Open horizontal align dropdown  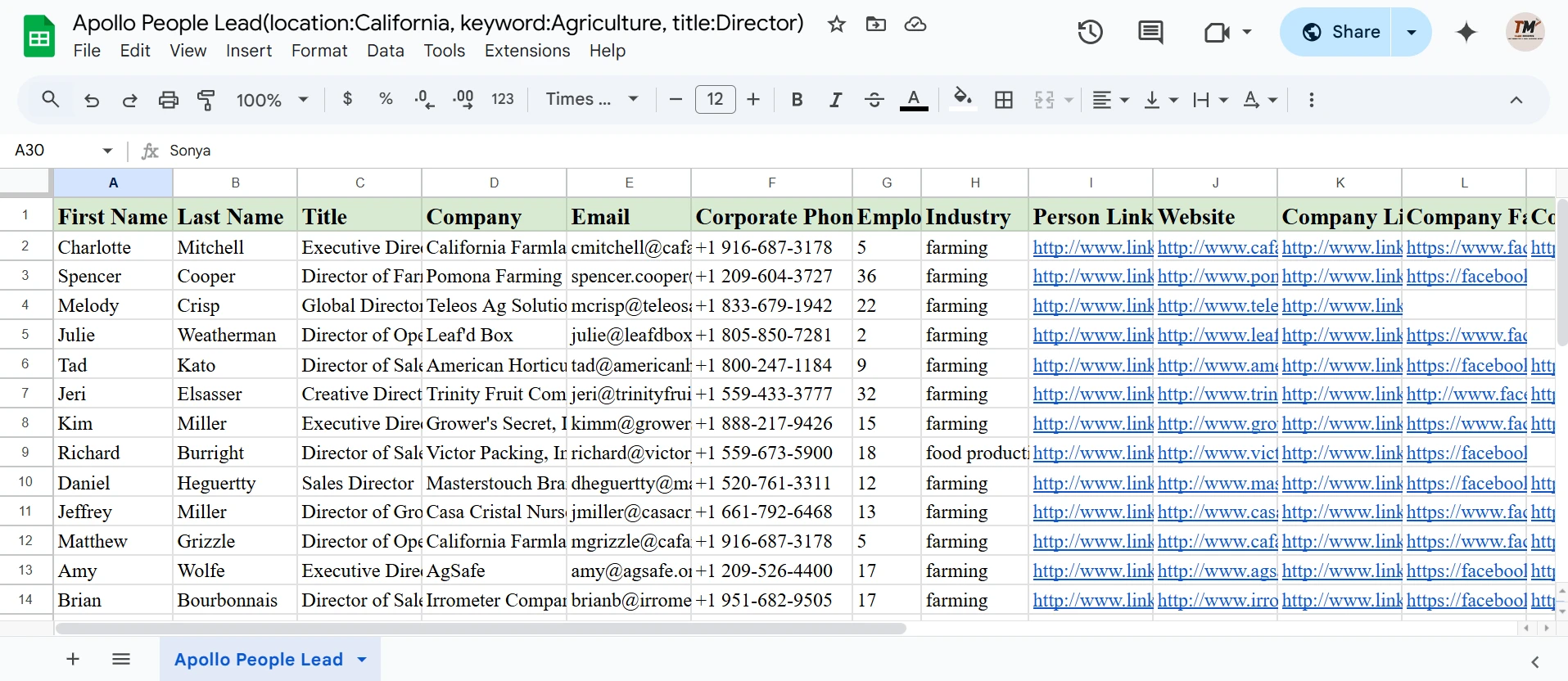point(1110,99)
